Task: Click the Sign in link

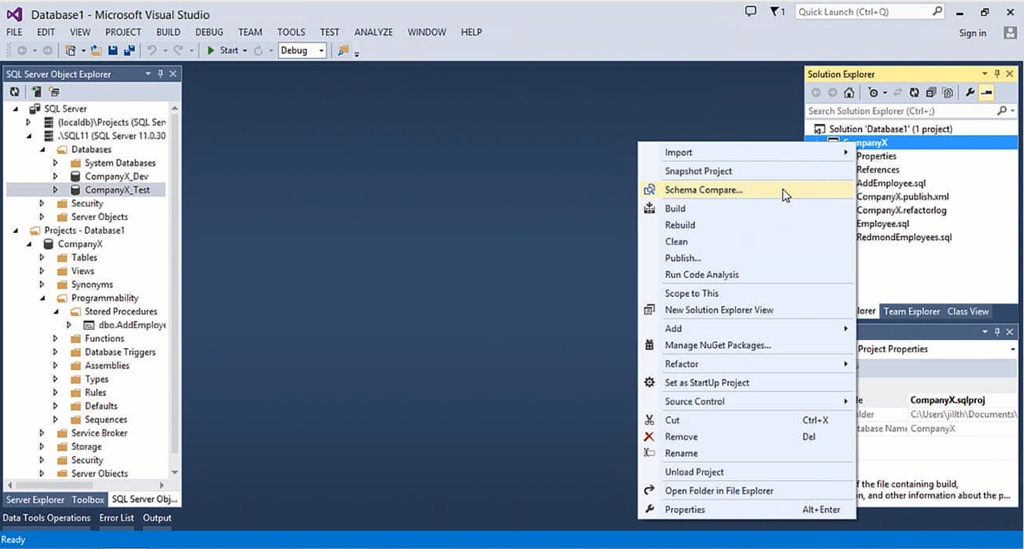Action: point(972,33)
